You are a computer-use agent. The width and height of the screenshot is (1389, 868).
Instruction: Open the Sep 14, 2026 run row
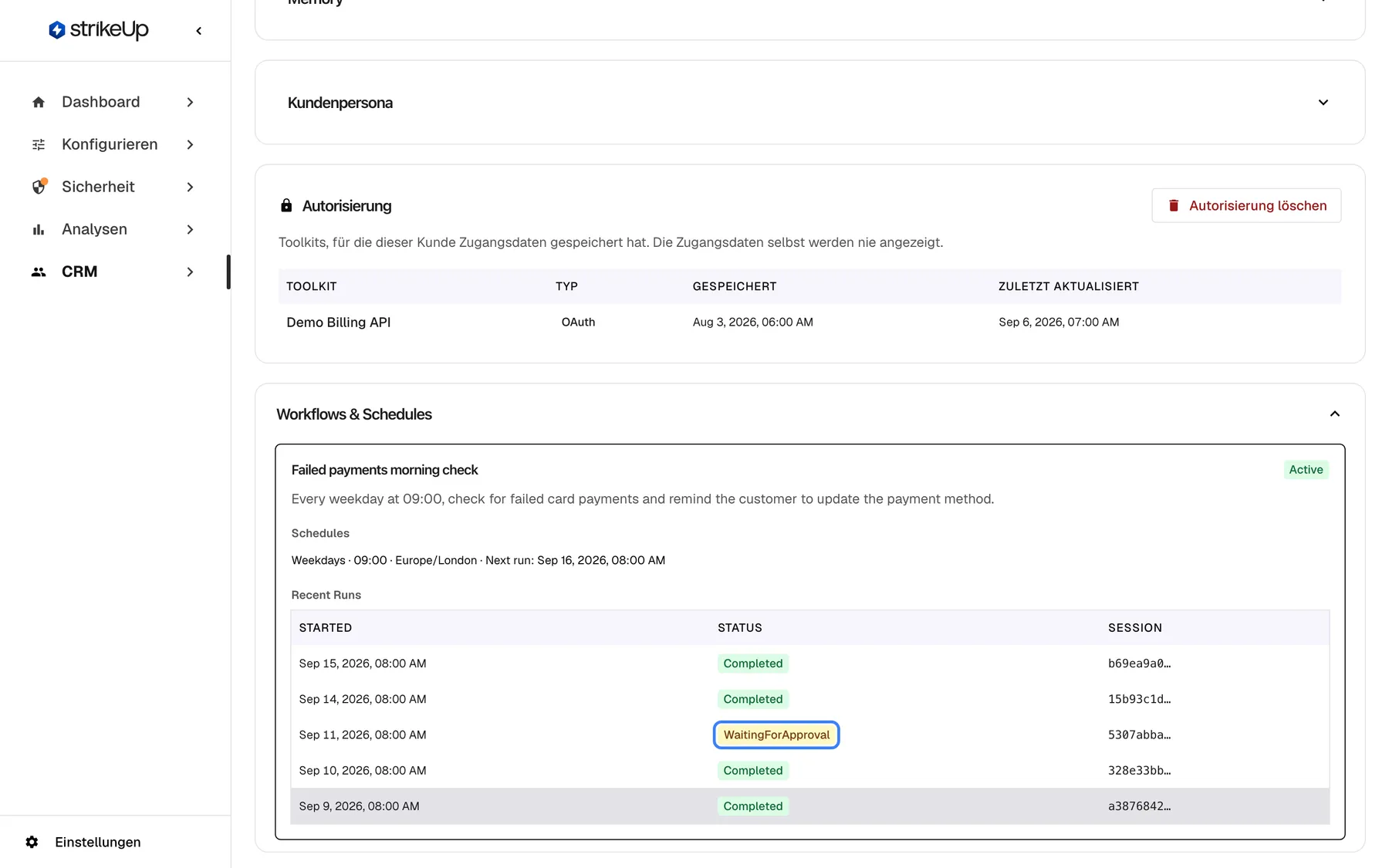tap(809, 699)
